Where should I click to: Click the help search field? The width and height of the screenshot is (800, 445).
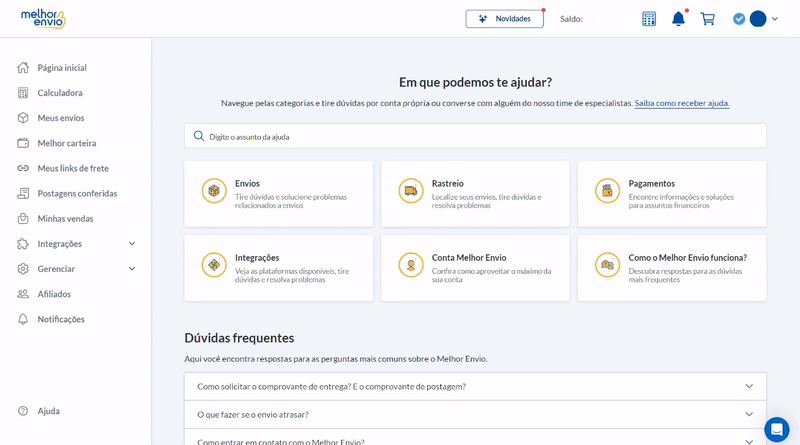tap(475, 136)
